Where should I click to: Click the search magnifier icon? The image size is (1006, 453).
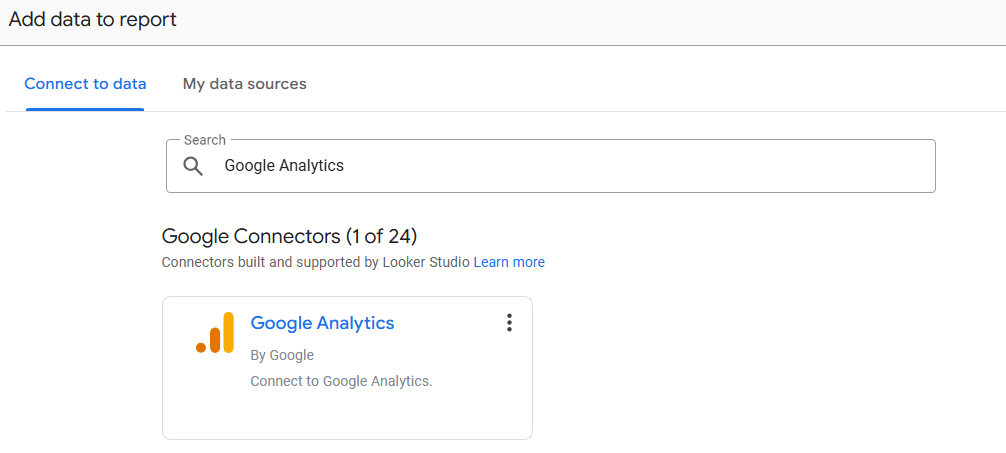tap(193, 166)
